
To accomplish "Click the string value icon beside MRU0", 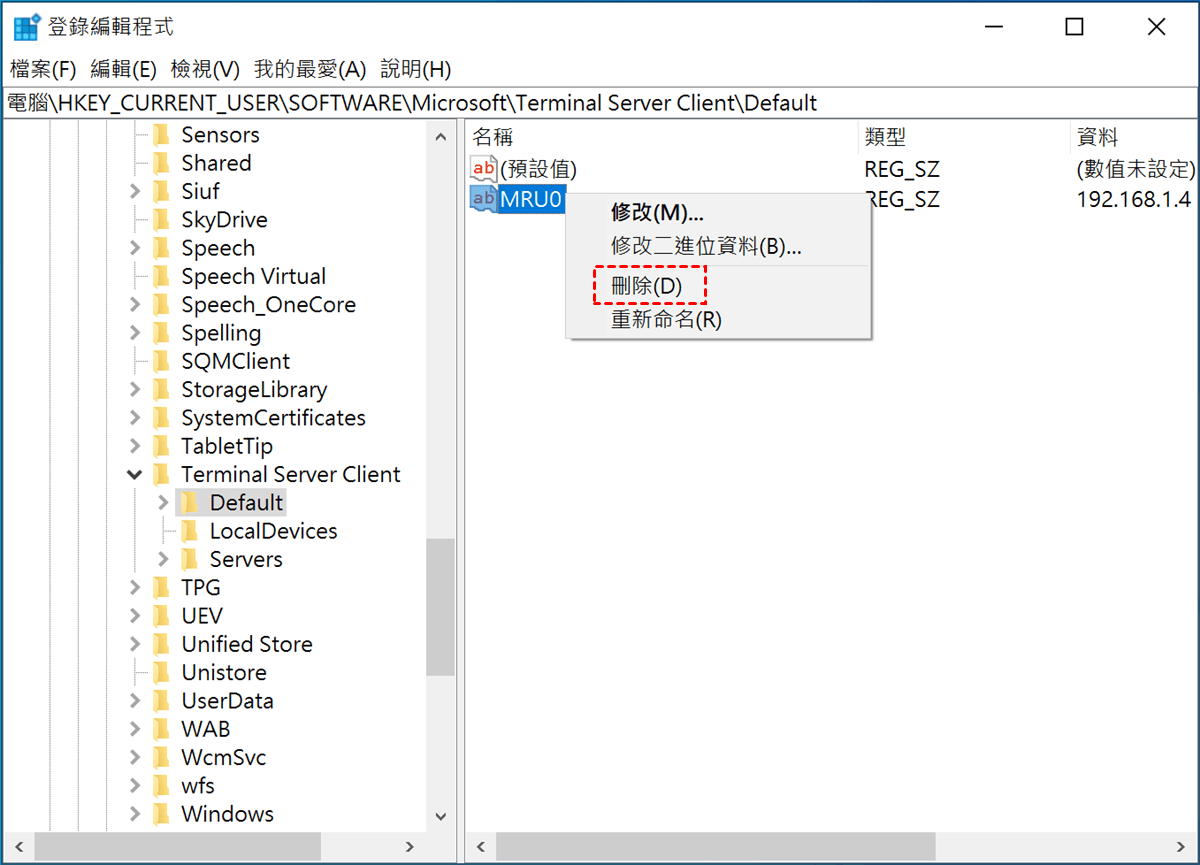I will click(483, 199).
